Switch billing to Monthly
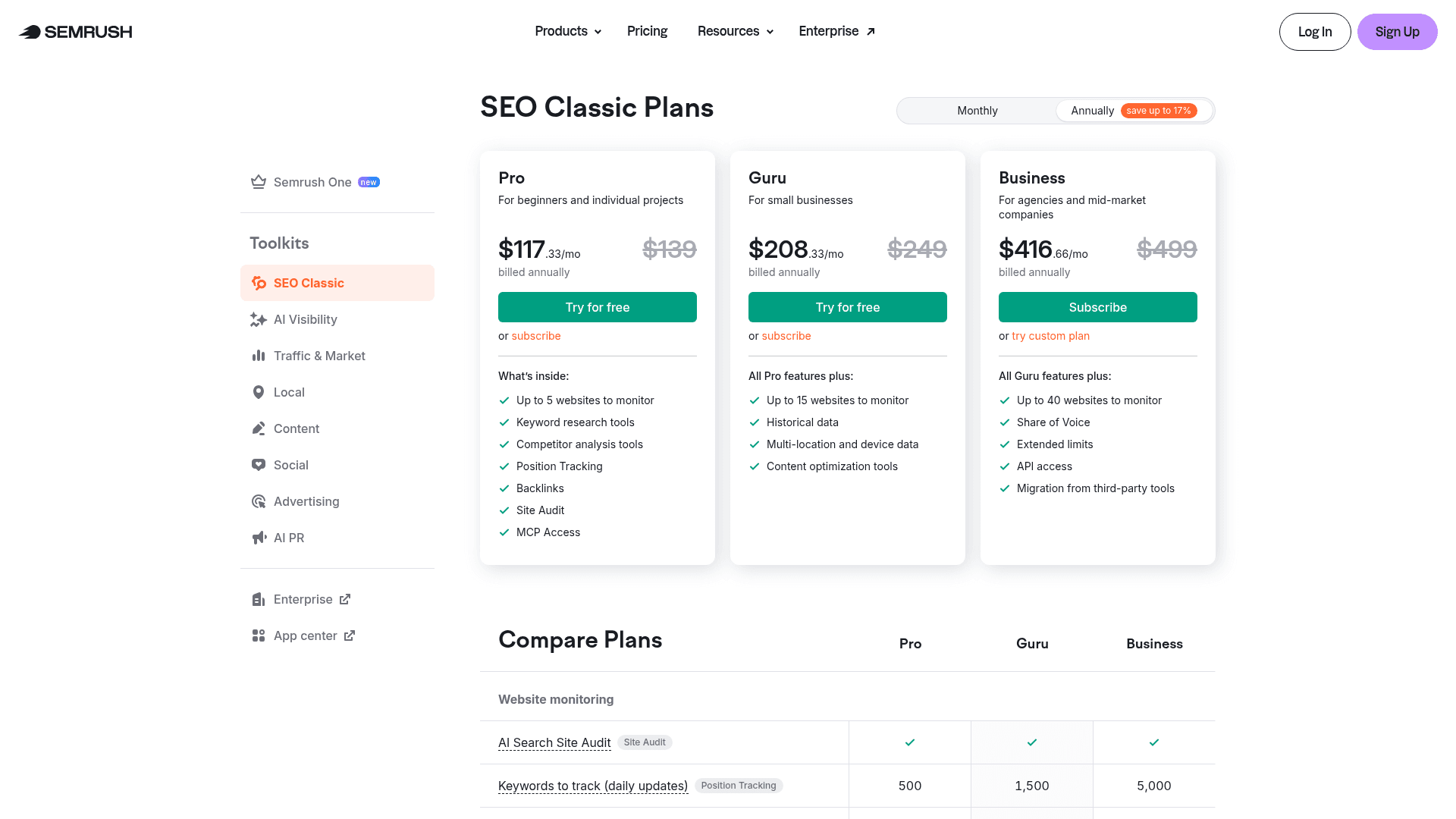Screen dimensions: 1456x819 tap(977, 110)
